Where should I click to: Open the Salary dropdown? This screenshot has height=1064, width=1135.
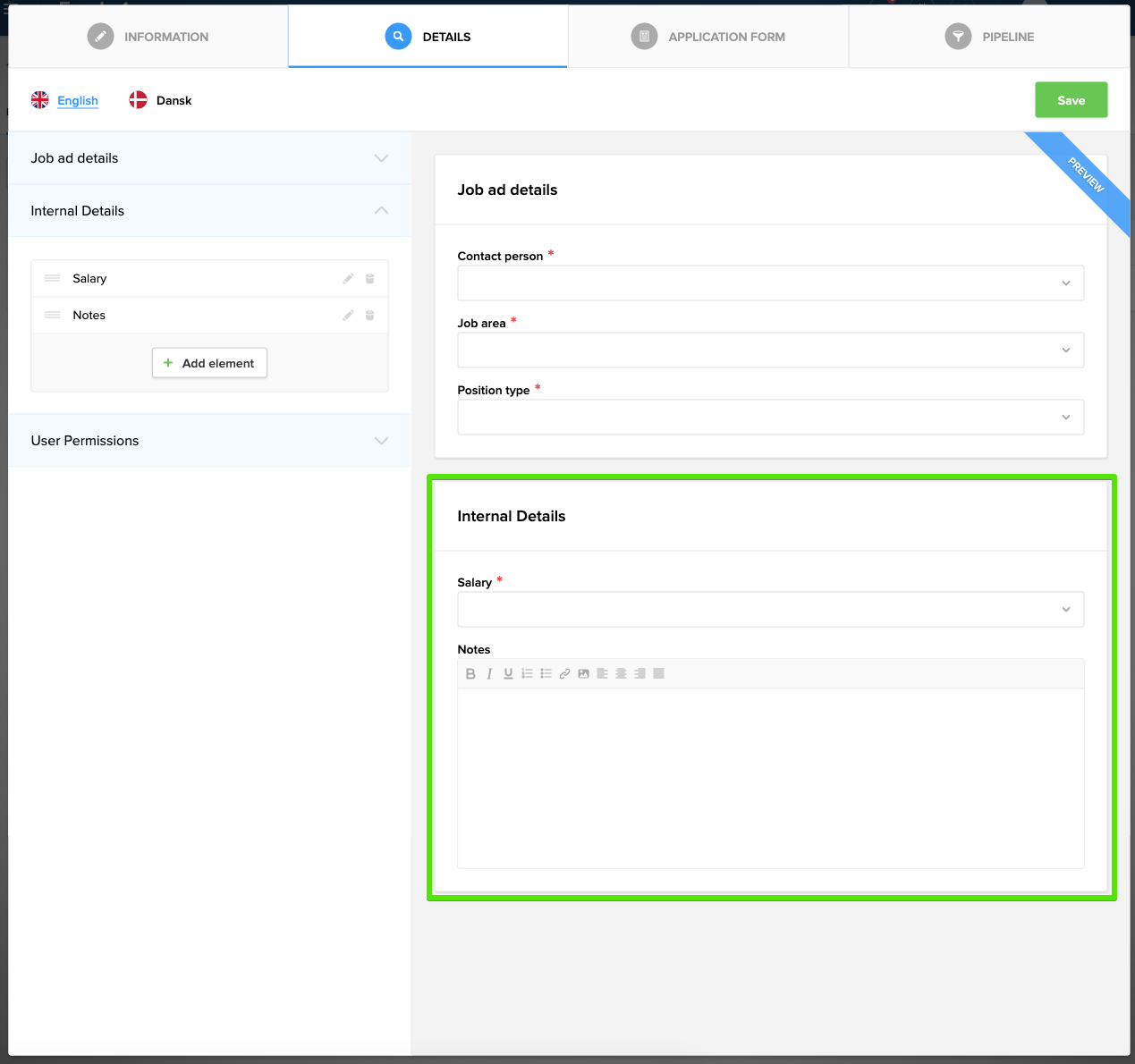770,610
